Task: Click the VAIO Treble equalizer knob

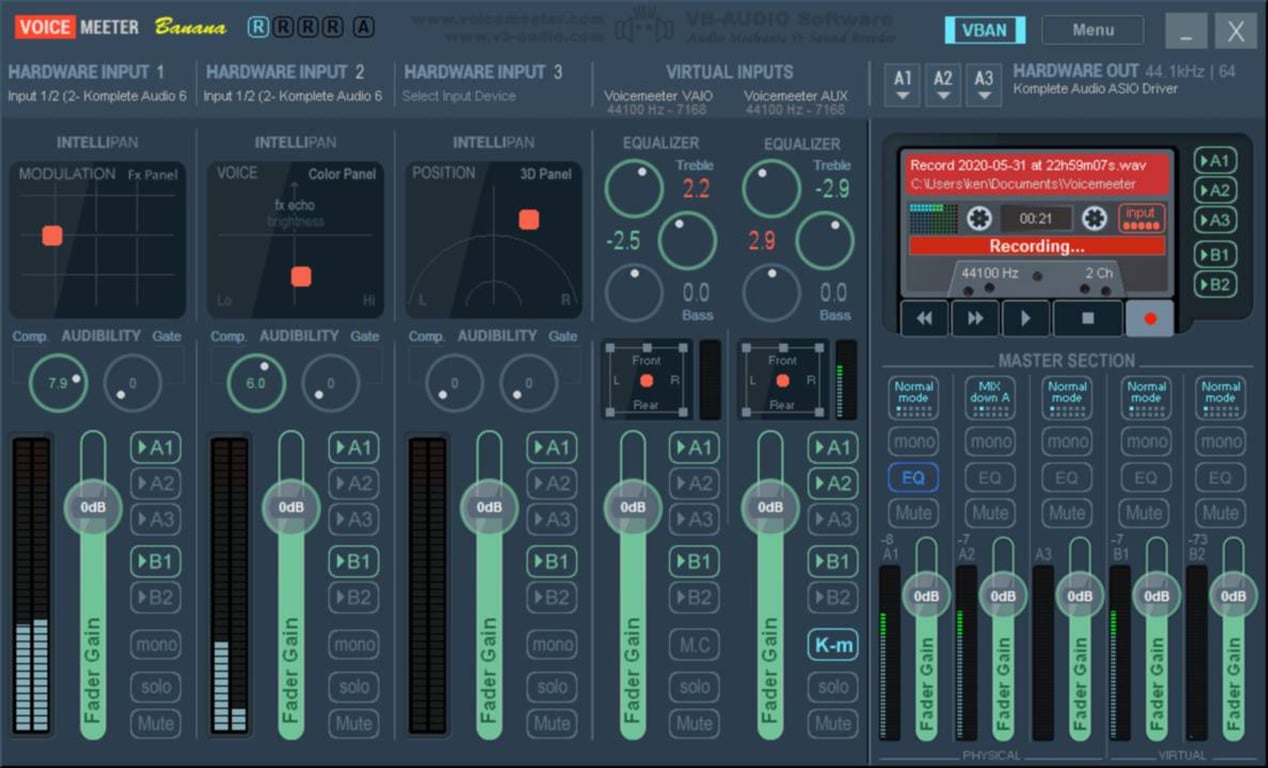Action: point(634,188)
